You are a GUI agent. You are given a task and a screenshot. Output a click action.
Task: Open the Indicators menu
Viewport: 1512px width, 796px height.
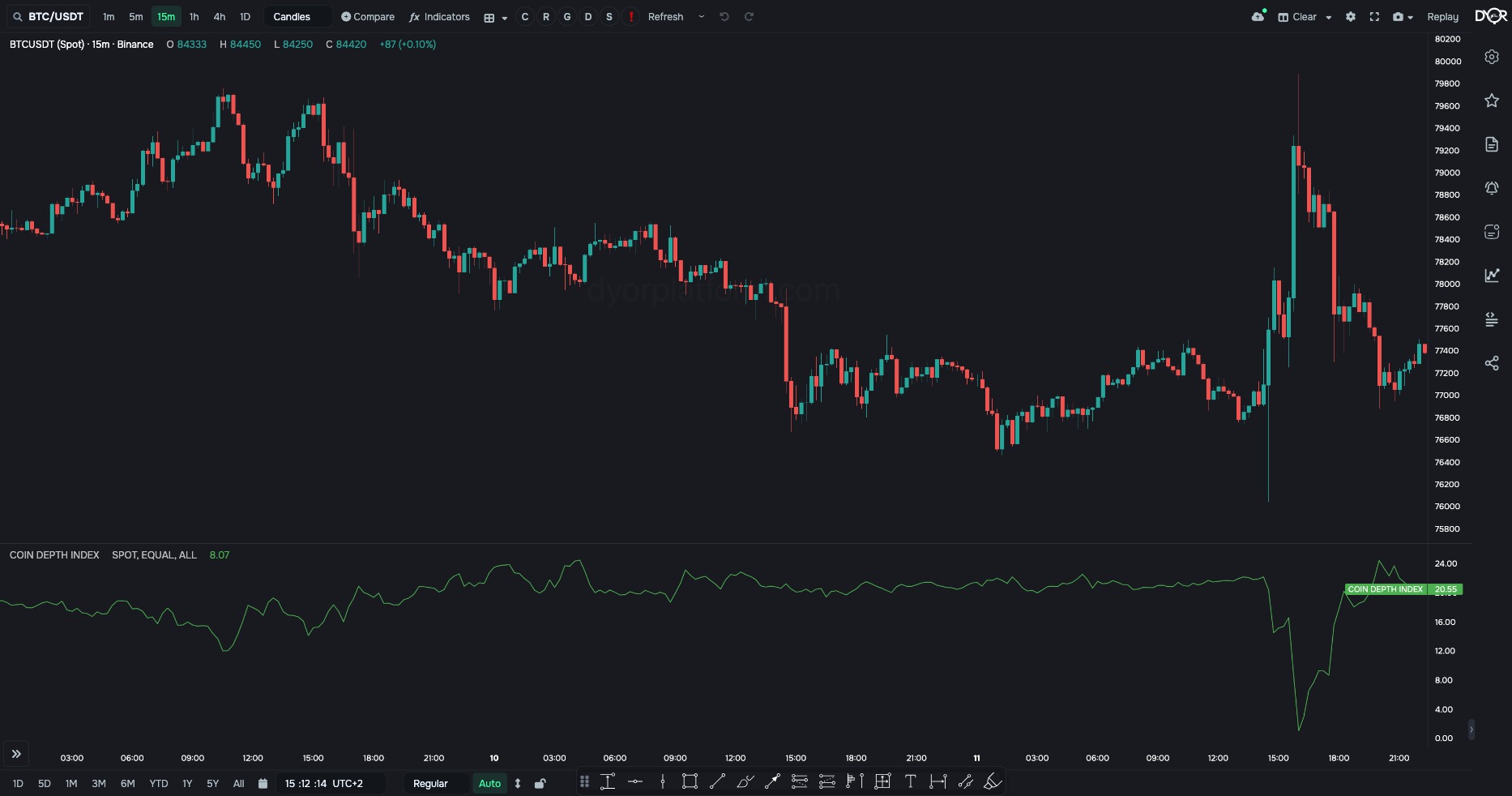click(439, 16)
